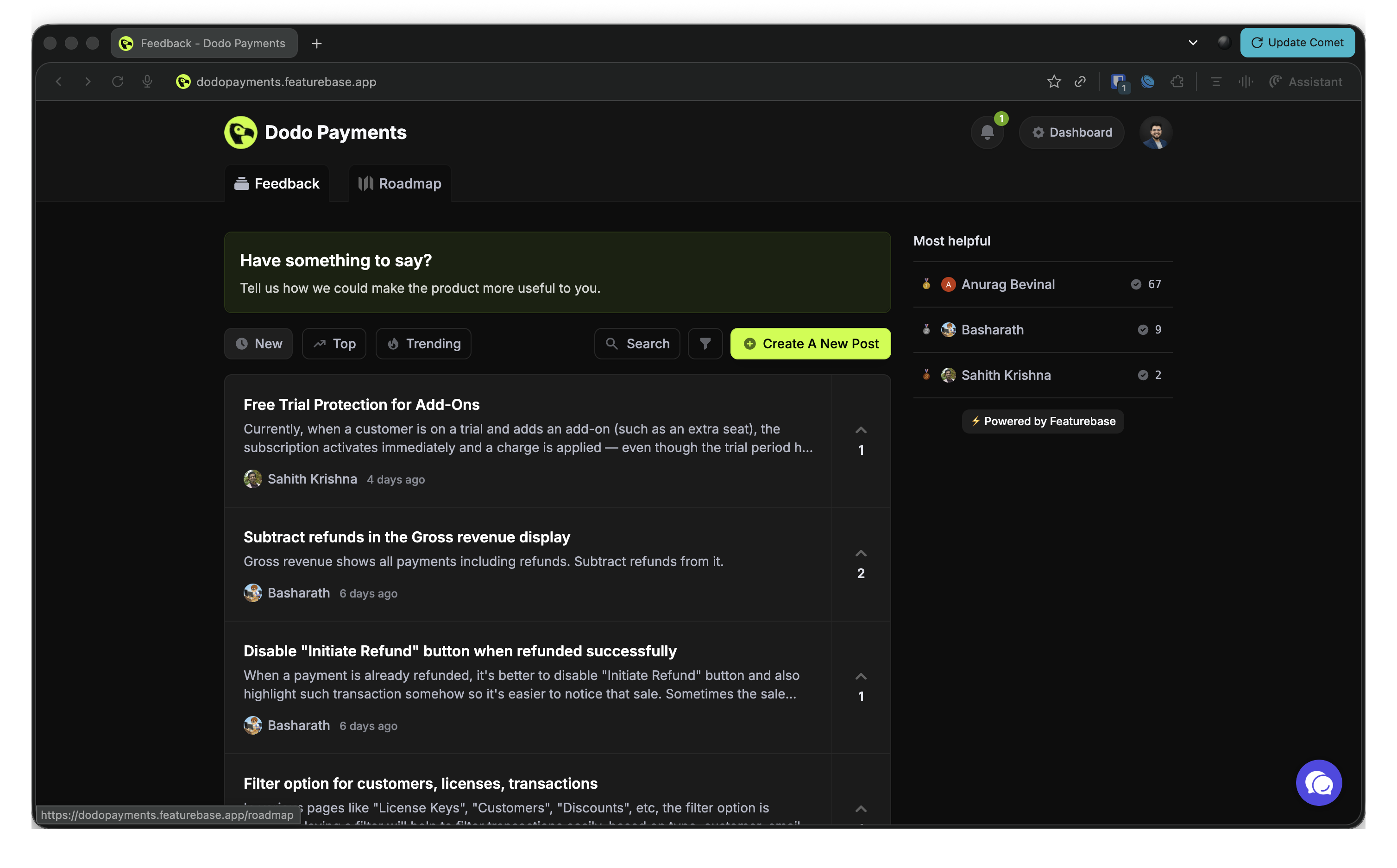This screenshot has height=868, width=1397.
Task: Copy the page link via the link icon
Action: [x=1080, y=82]
